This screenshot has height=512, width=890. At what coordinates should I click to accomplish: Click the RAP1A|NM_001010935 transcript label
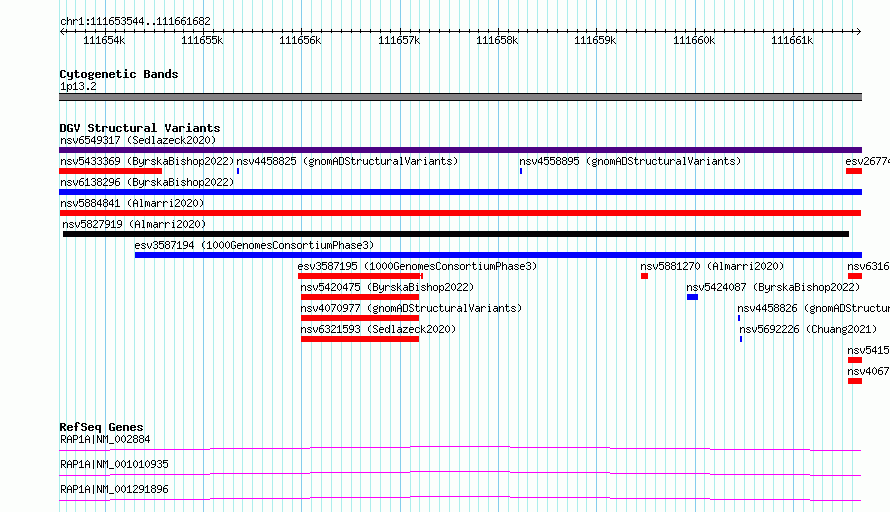[114, 464]
